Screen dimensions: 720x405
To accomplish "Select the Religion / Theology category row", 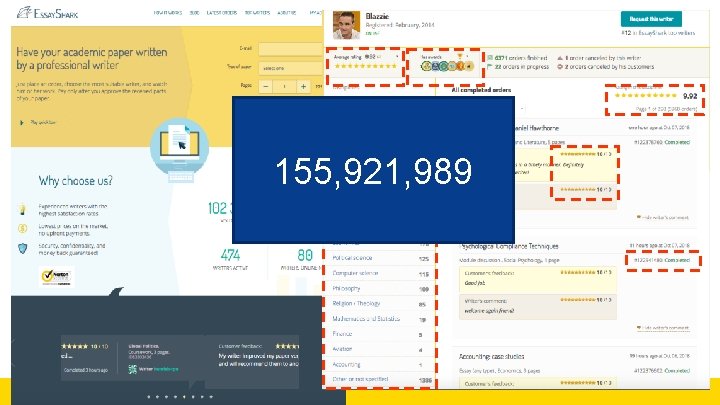I will click(380, 304).
